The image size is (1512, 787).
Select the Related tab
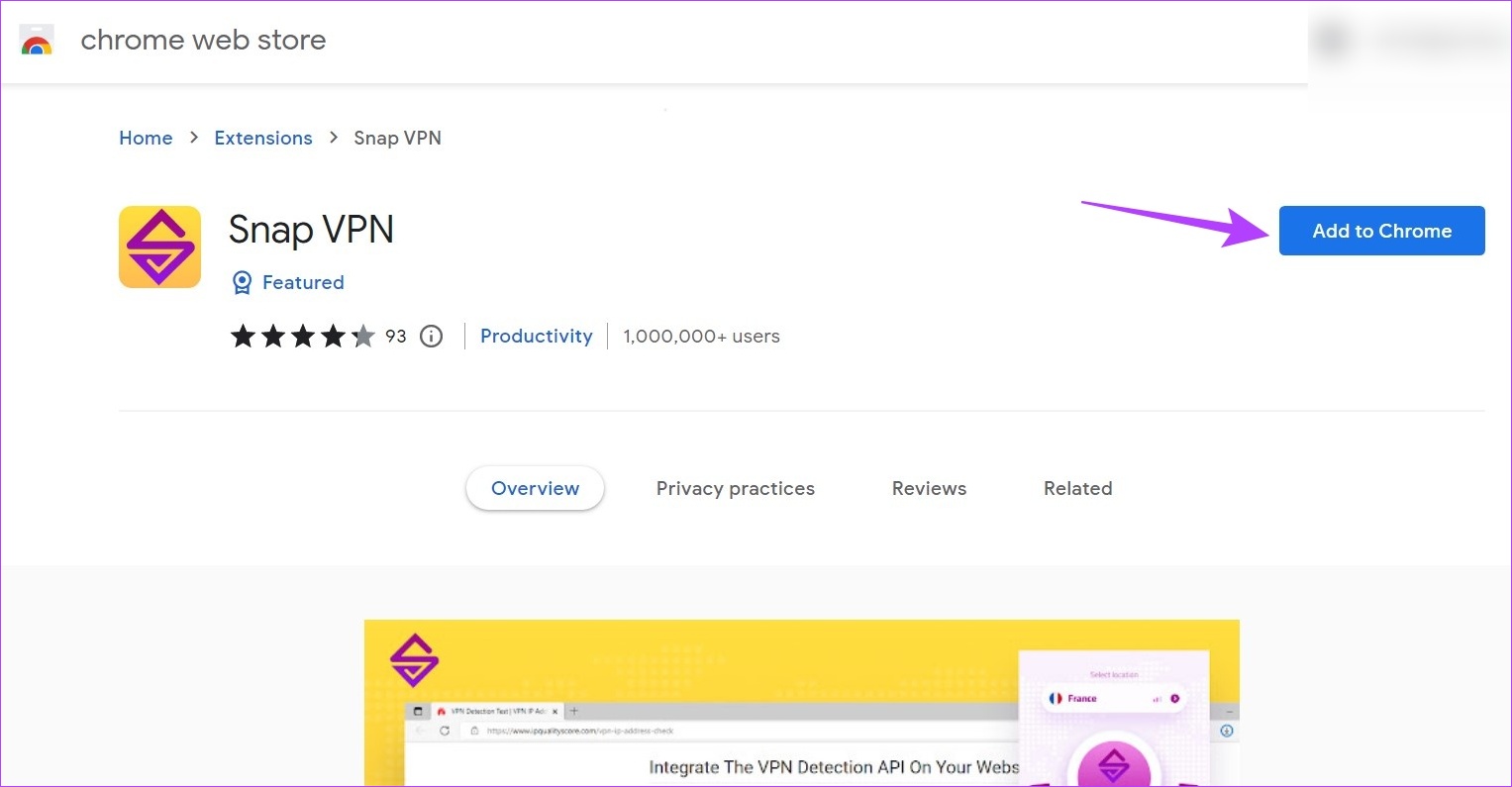[x=1077, y=488]
